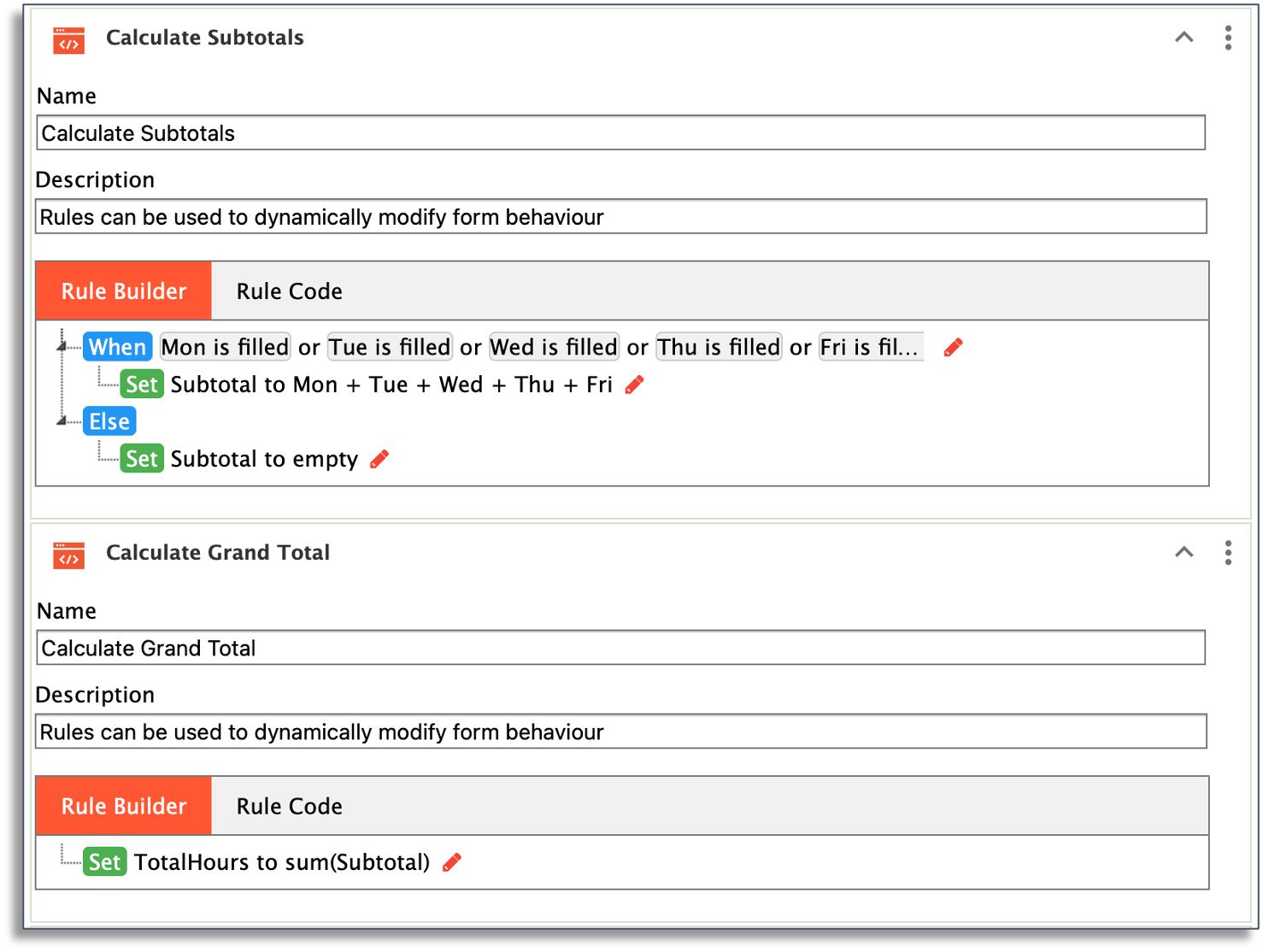Switch to Rule Code tab in Calculate Subtotals
1263x952 pixels.
[x=289, y=291]
